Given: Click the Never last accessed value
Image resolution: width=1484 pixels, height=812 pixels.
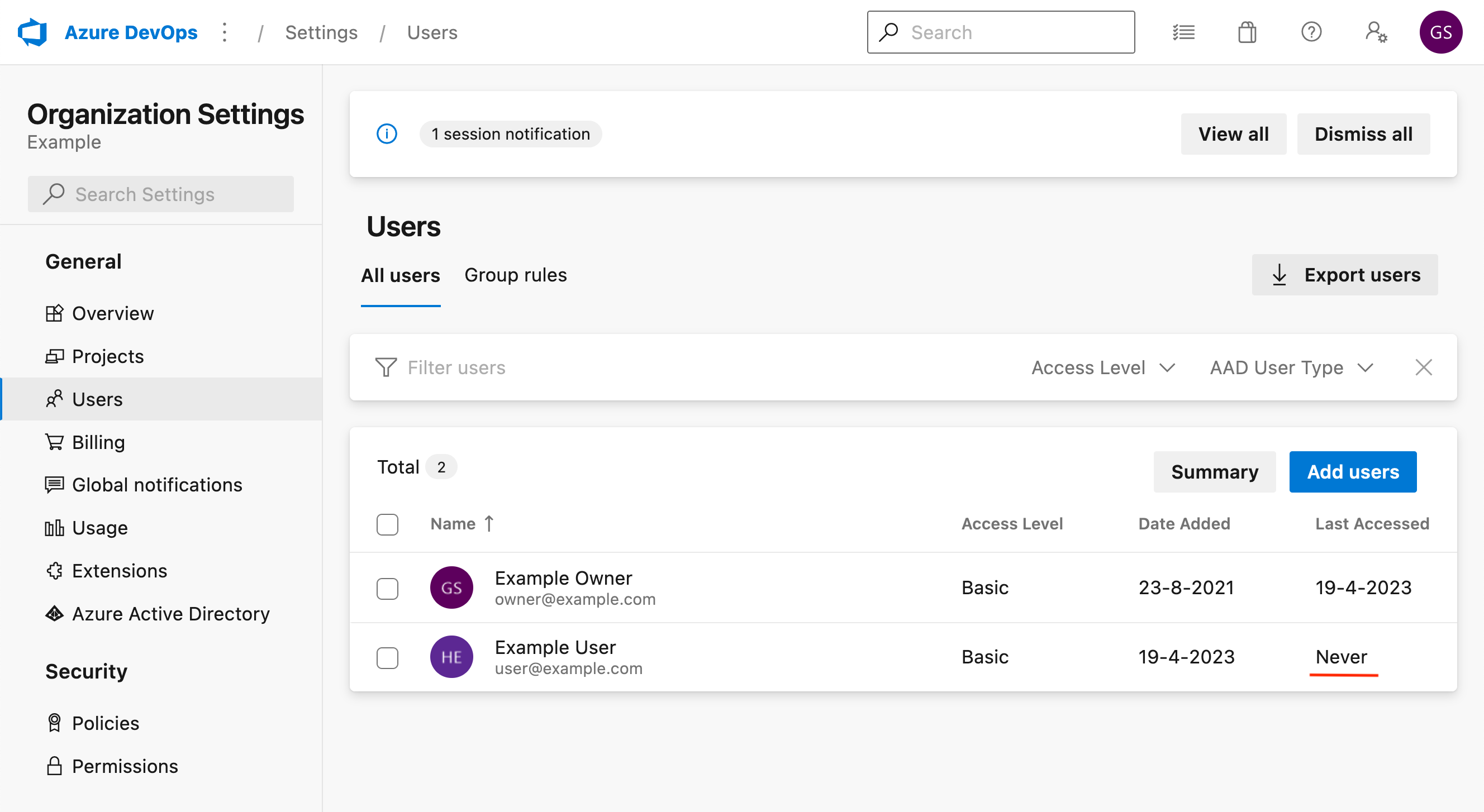Looking at the screenshot, I should (1341, 657).
